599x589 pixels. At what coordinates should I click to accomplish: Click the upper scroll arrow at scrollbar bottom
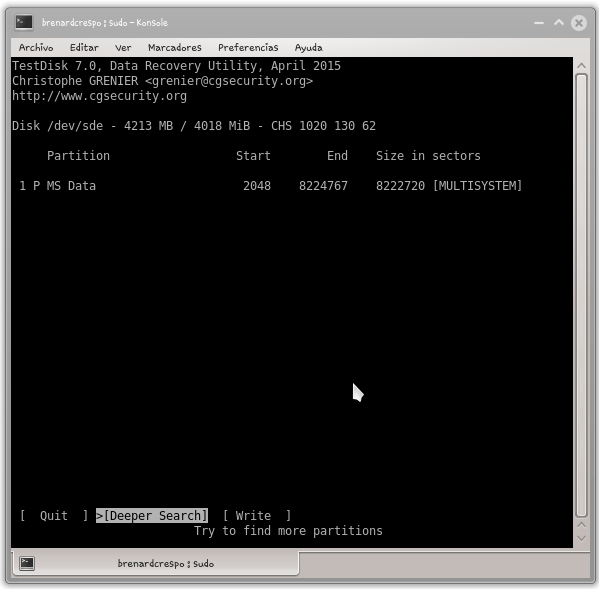581,525
